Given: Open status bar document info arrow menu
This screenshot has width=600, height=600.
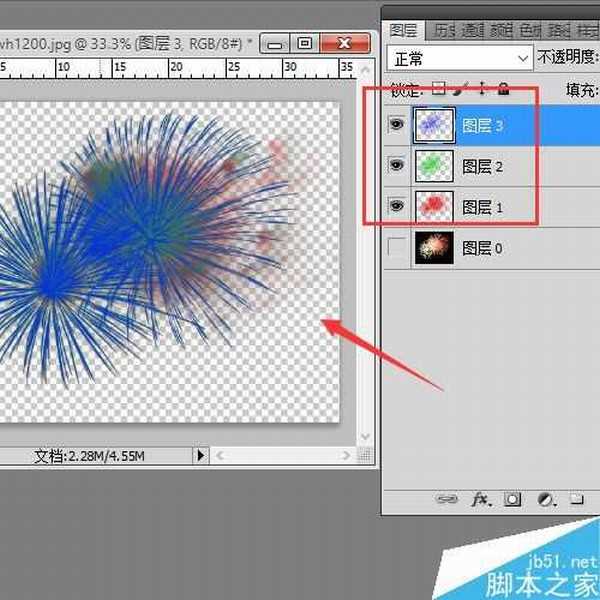Looking at the screenshot, I should [x=200, y=456].
